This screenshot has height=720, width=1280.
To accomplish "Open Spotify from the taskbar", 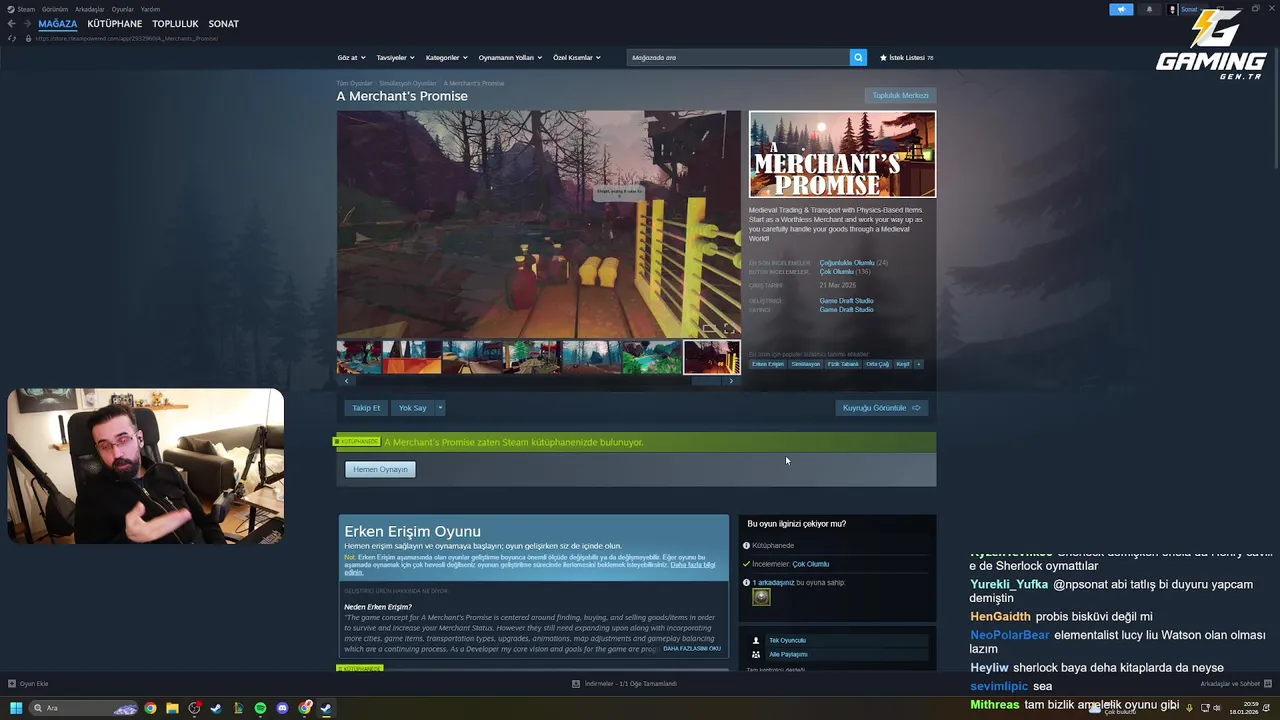I will click(260, 708).
